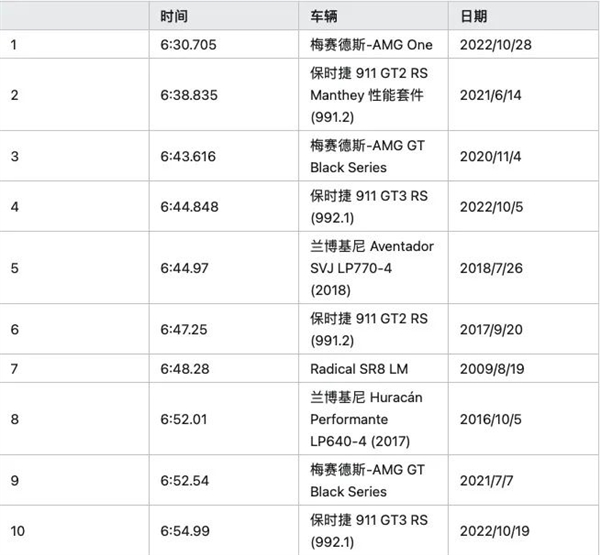The width and height of the screenshot is (600, 555).
Task: Click the 车辆 column header
Action: [325, 17]
